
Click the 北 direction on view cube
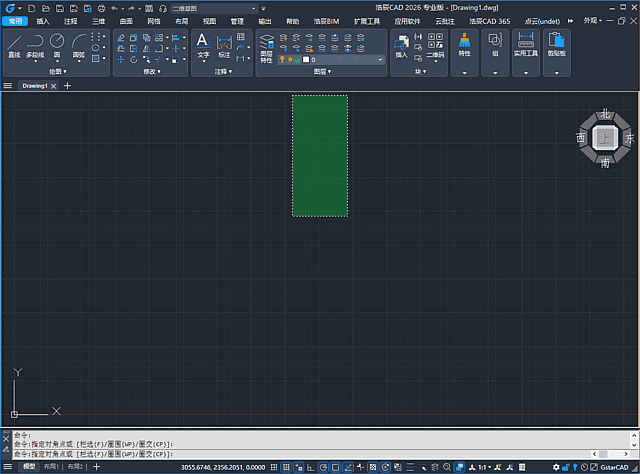pyautogui.click(x=605, y=115)
